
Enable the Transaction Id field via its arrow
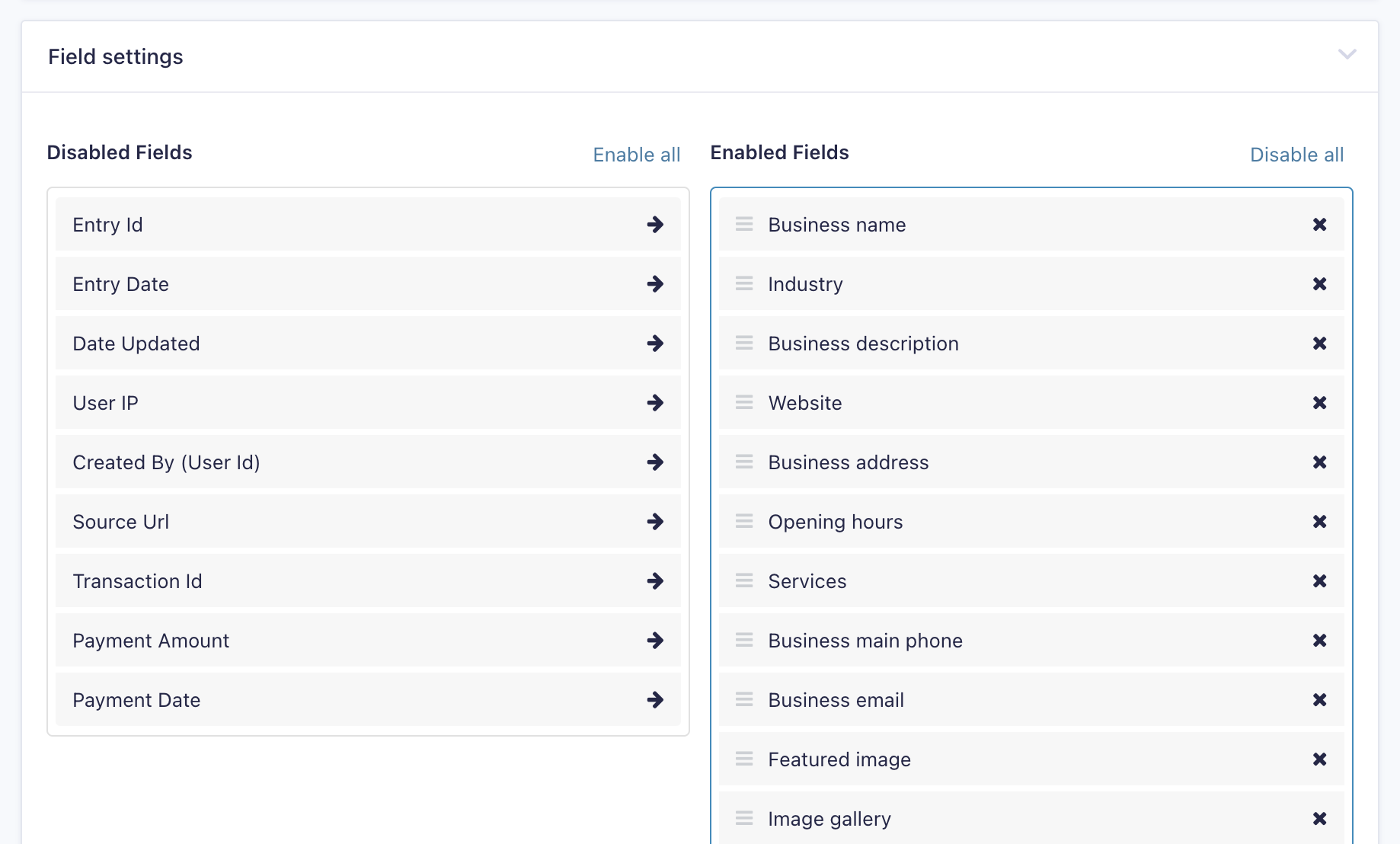point(655,580)
